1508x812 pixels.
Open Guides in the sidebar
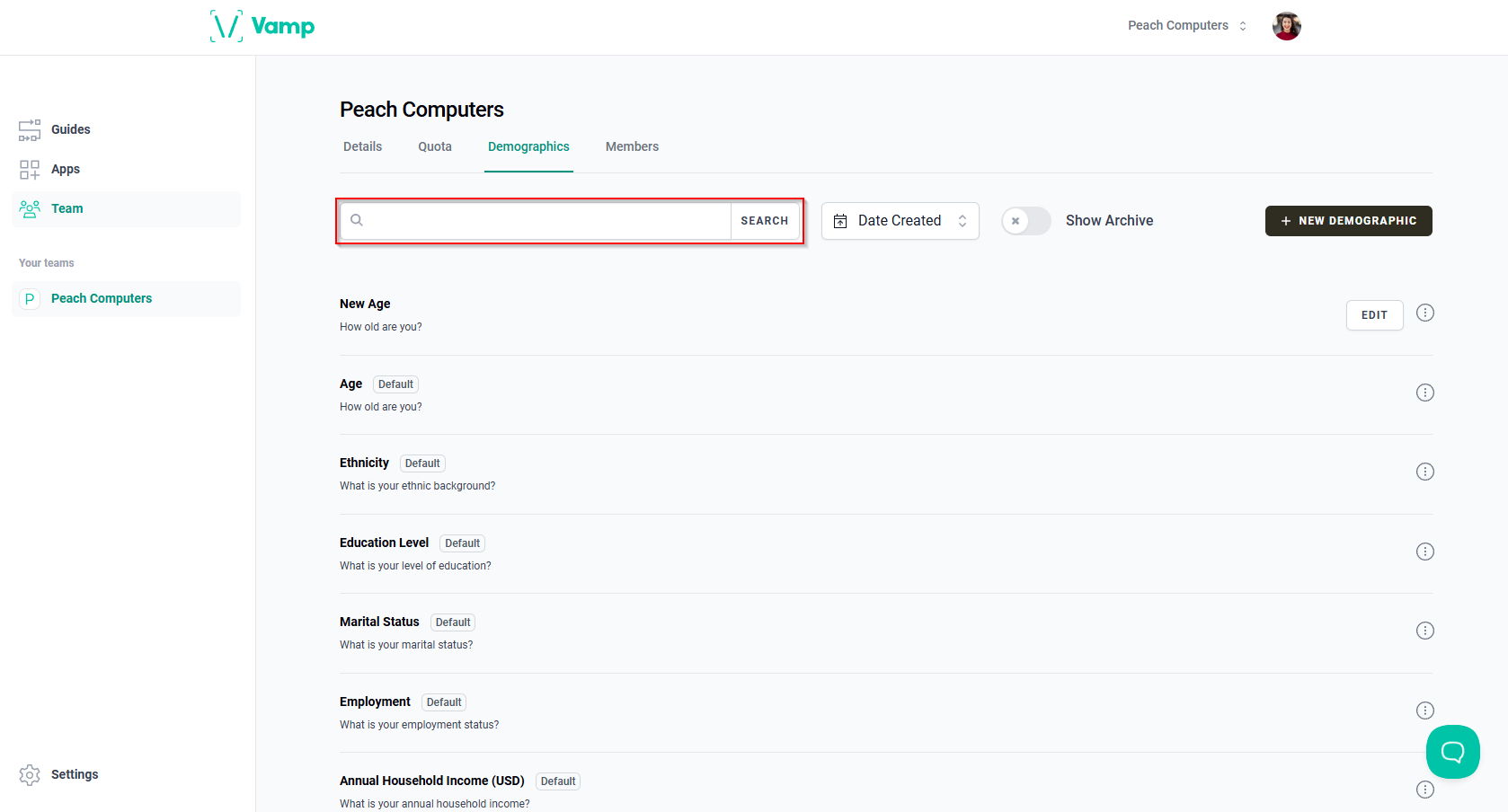point(126,130)
